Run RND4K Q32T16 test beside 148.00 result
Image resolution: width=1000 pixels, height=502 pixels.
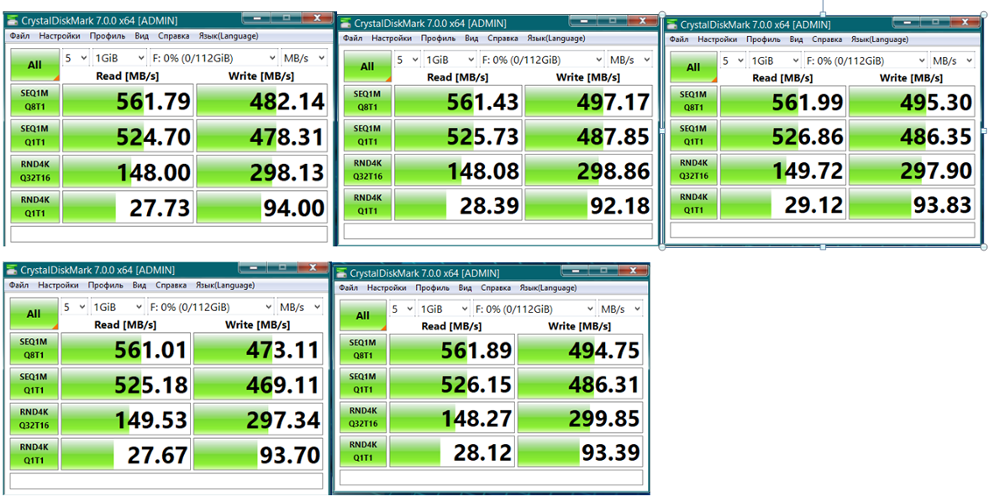(x=35, y=171)
